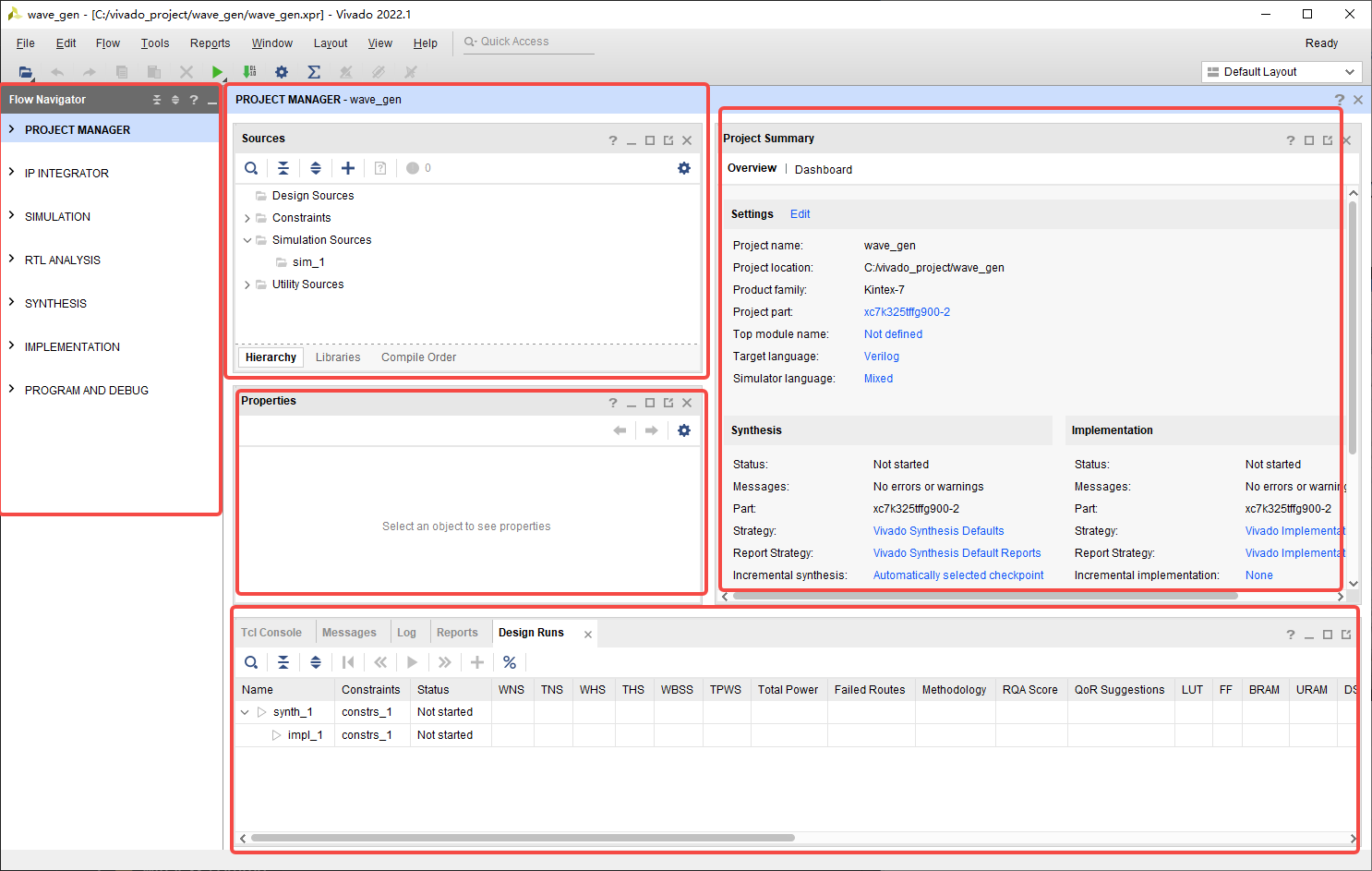This screenshot has height=871, width=1372.
Task: Open the Flow menu
Action: pos(108,43)
